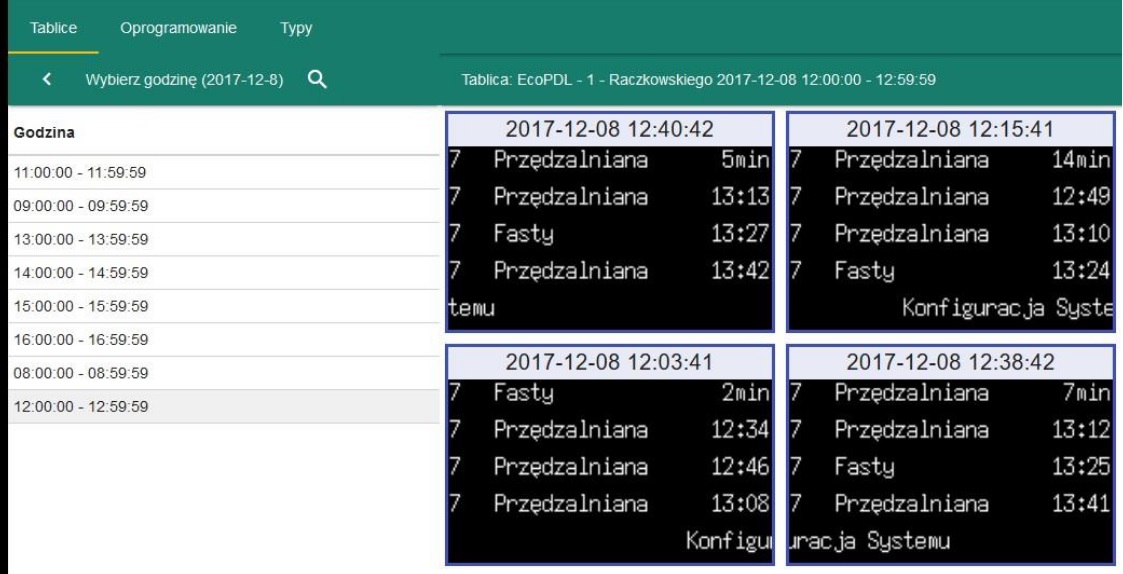Image resolution: width=1123 pixels, height=574 pixels.
Task: Select the 13:00:00 - 13:59:59 hour row
Action: 224,239
